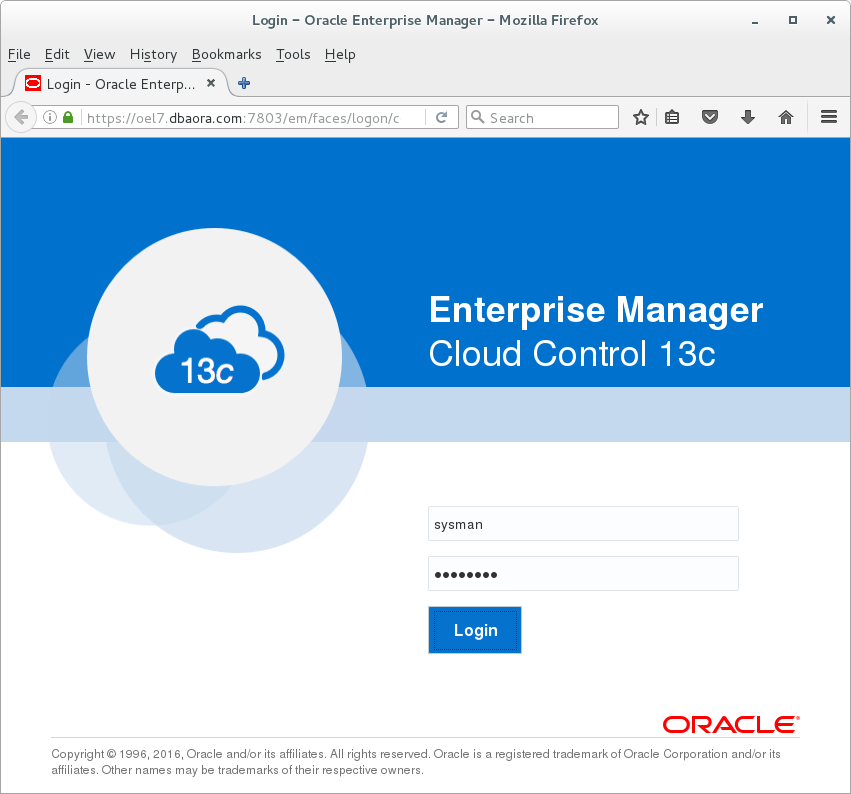
Task: Minimize the Firefox window
Action: click(x=755, y=21)
